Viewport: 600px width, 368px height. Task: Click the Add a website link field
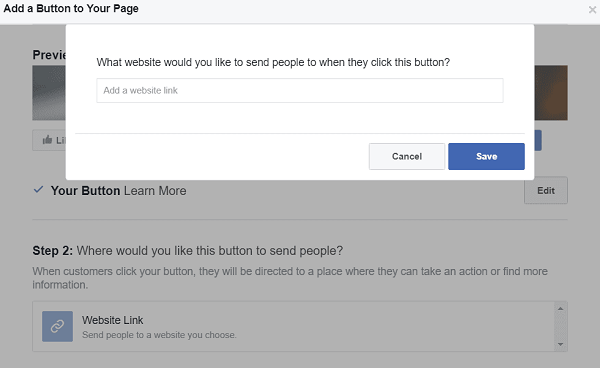pos(300,90)
